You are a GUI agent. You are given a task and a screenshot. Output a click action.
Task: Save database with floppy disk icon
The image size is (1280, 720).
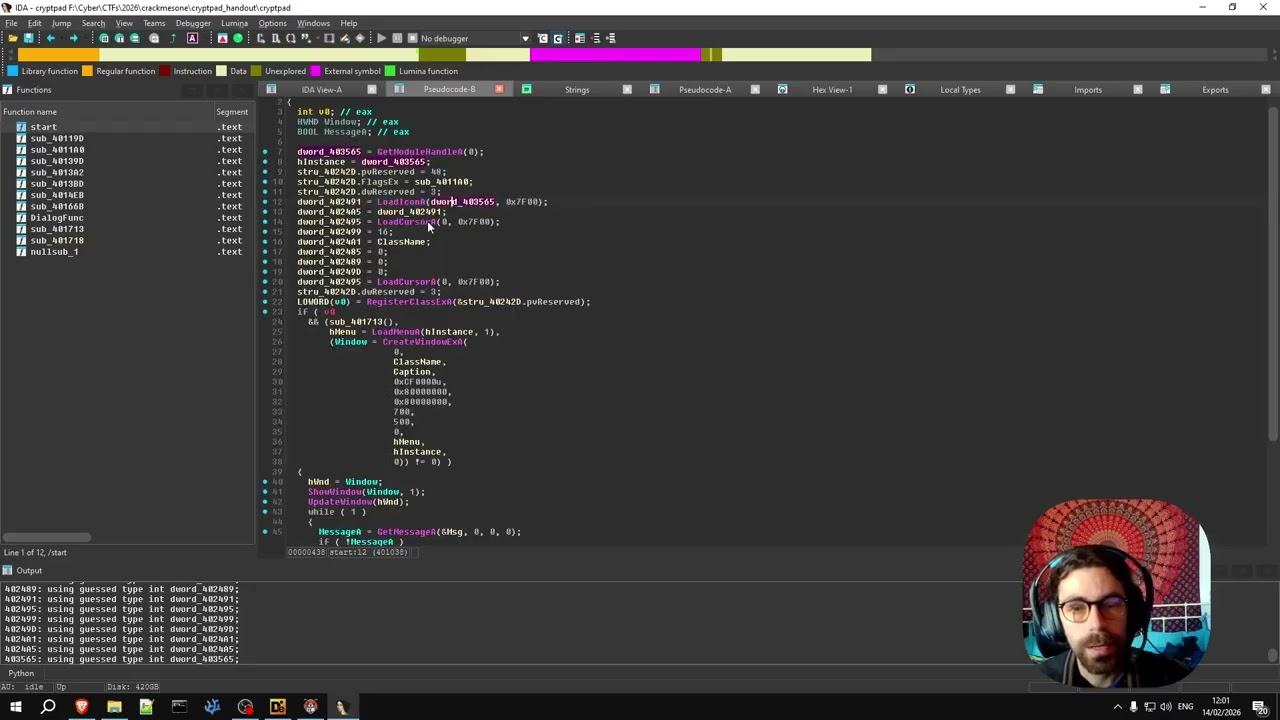(x=28, y=38)
